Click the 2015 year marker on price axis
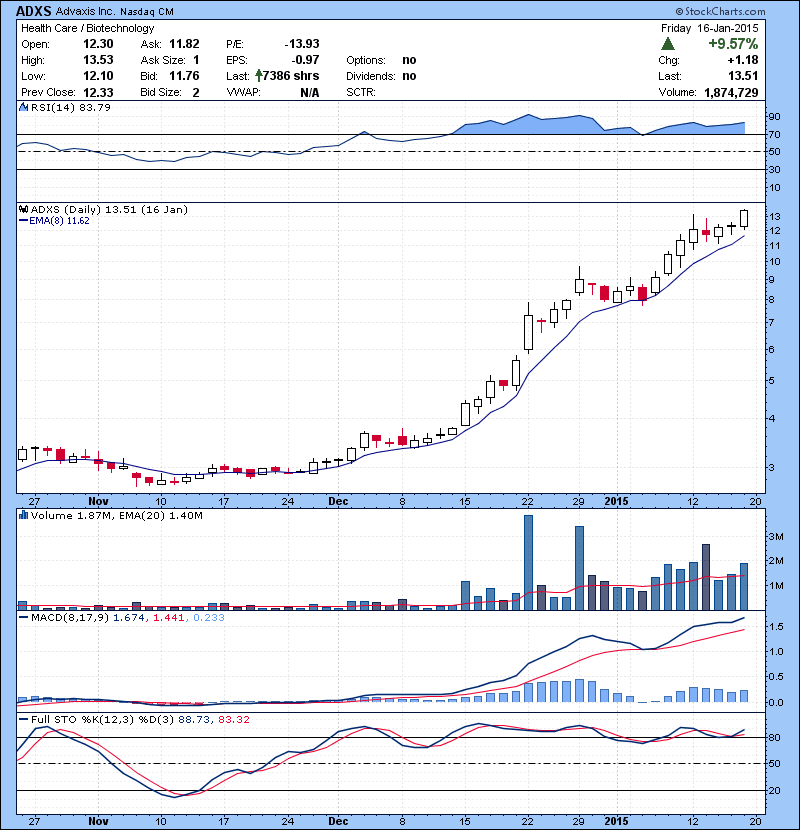 click(617, 501)
